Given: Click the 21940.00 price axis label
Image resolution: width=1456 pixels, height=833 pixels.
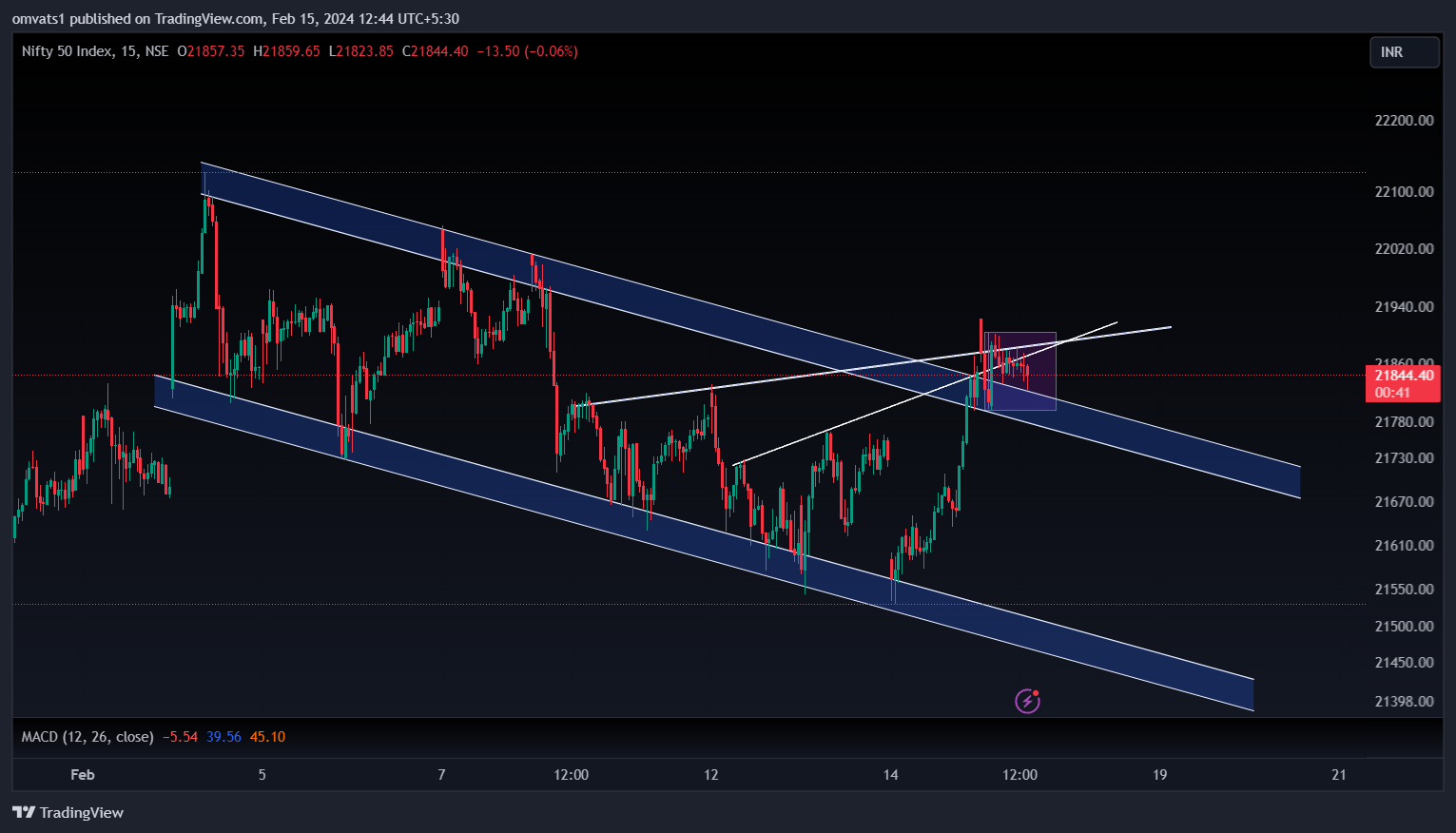Looking at the screenshot, I should pyautogui.click(x=1404, y=307).
